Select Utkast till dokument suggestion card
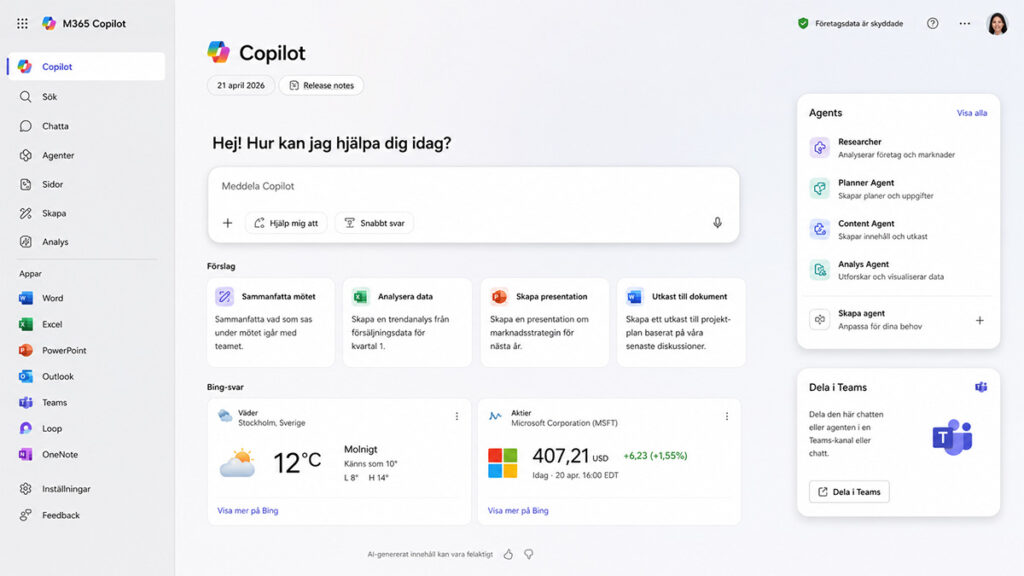The height and width of the screenshot is (576, 1024). point(681,322)
